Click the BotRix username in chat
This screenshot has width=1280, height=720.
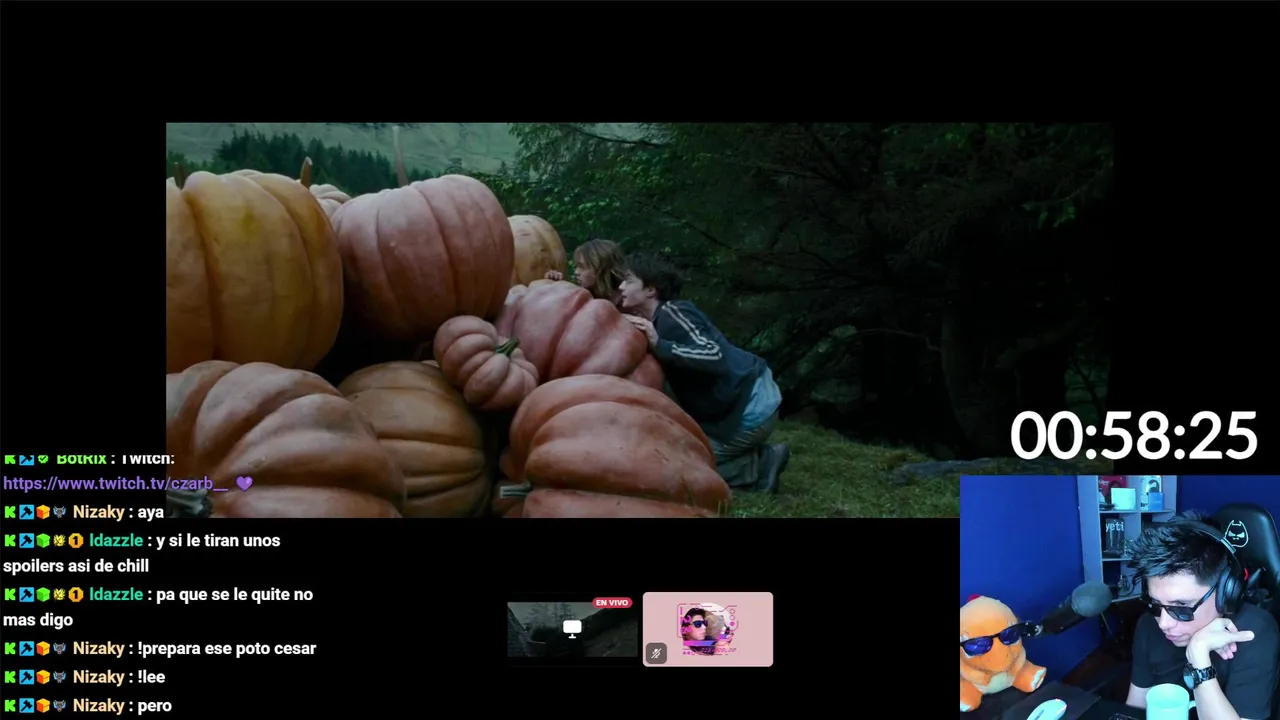point(81,458)
